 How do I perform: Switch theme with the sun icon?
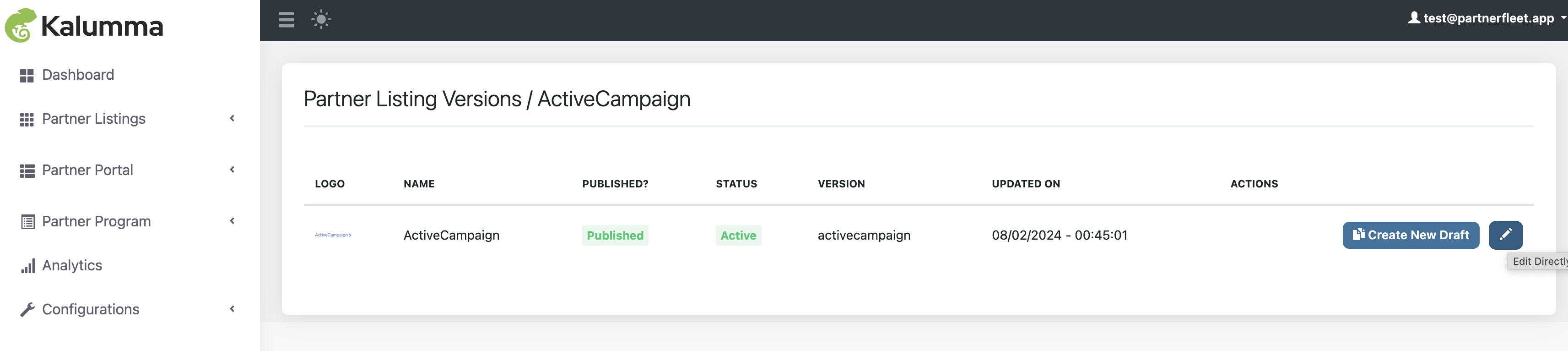(x=321, y=20)
